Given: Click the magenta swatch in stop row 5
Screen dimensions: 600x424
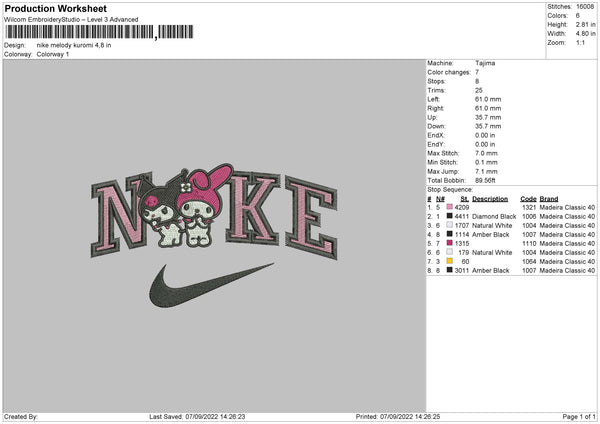Looking at the screenshot, I should [450, 243].
